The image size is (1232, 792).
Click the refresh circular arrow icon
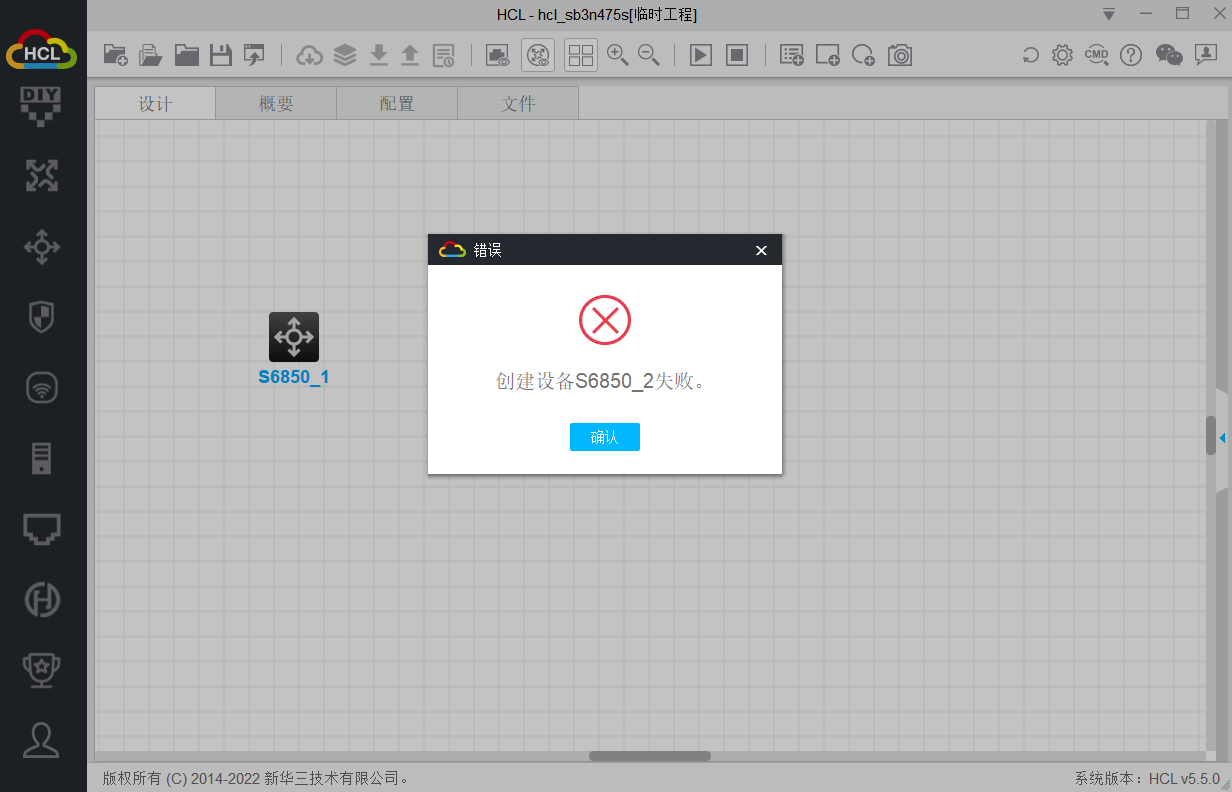click(1030, 55)
